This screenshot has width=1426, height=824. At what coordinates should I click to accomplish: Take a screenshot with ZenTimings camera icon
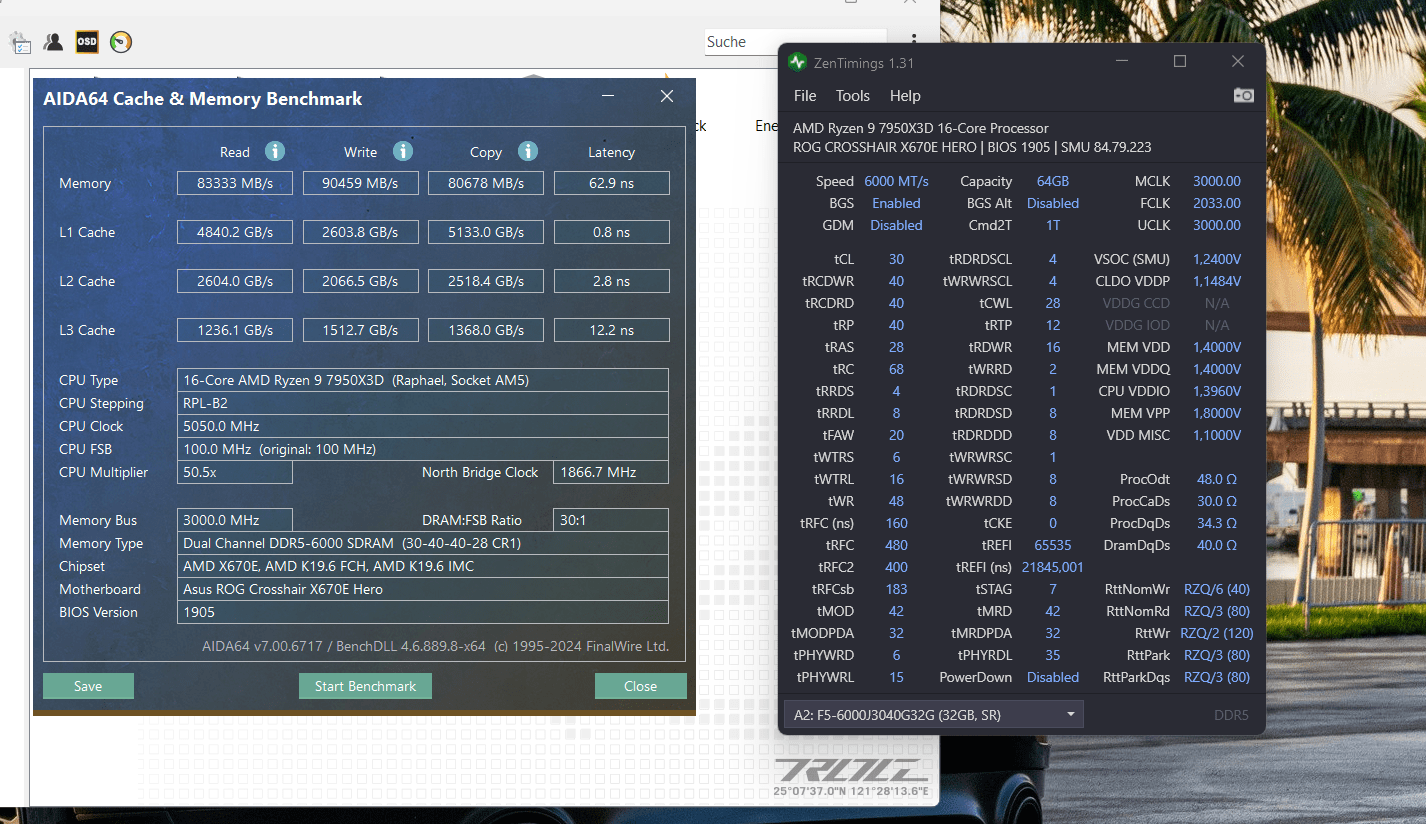(x=1243, y=95)
